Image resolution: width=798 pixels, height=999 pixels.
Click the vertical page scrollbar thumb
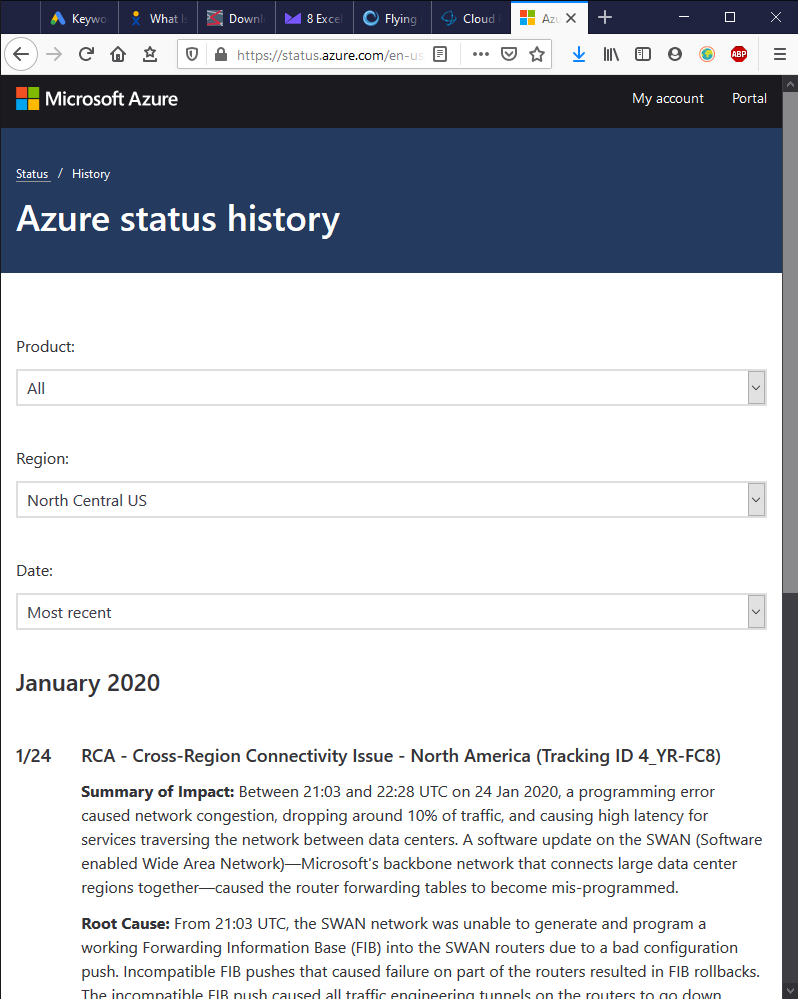[790, 342]
